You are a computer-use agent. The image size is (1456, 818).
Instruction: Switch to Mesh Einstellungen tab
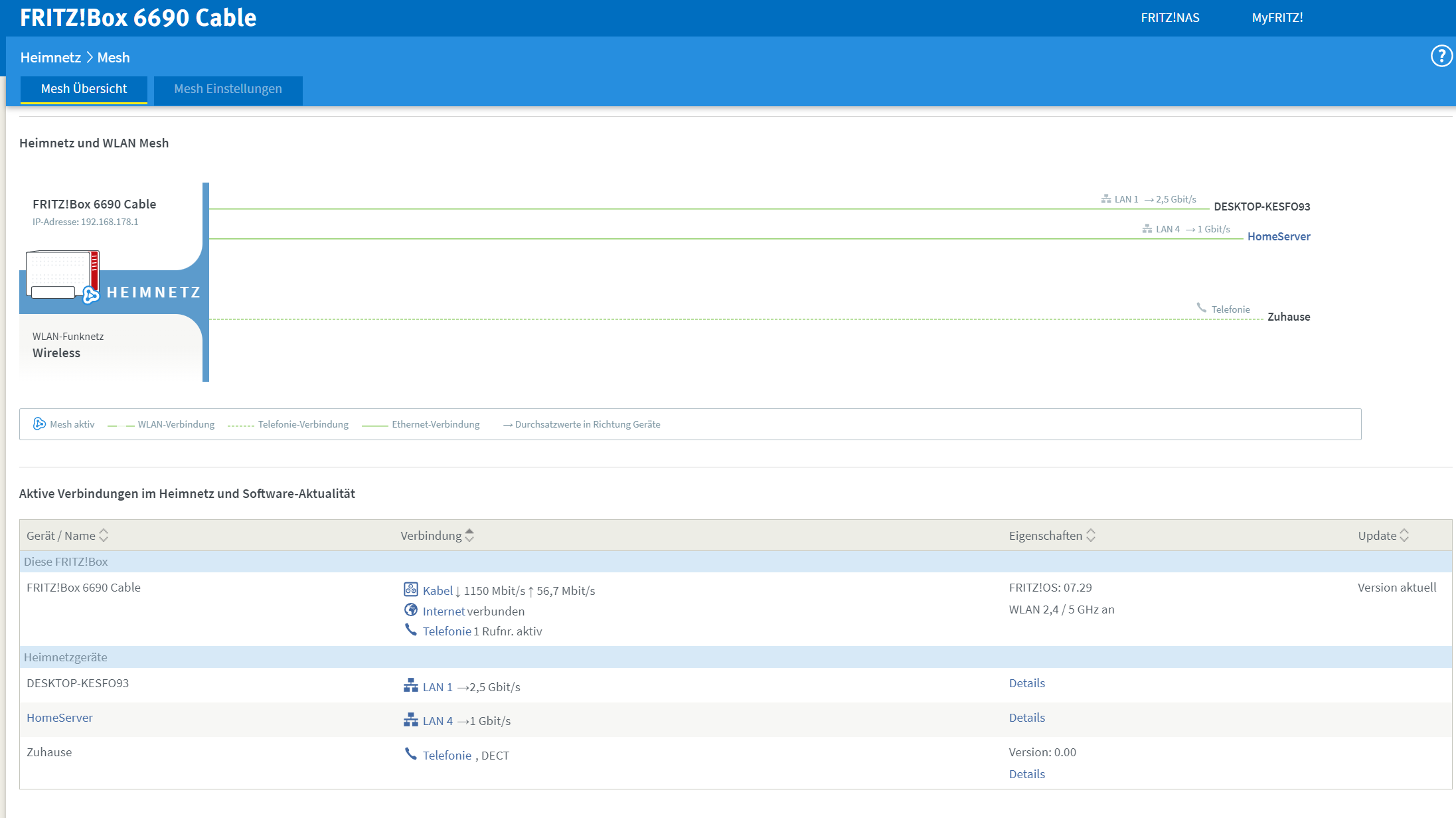click(228, 89)
